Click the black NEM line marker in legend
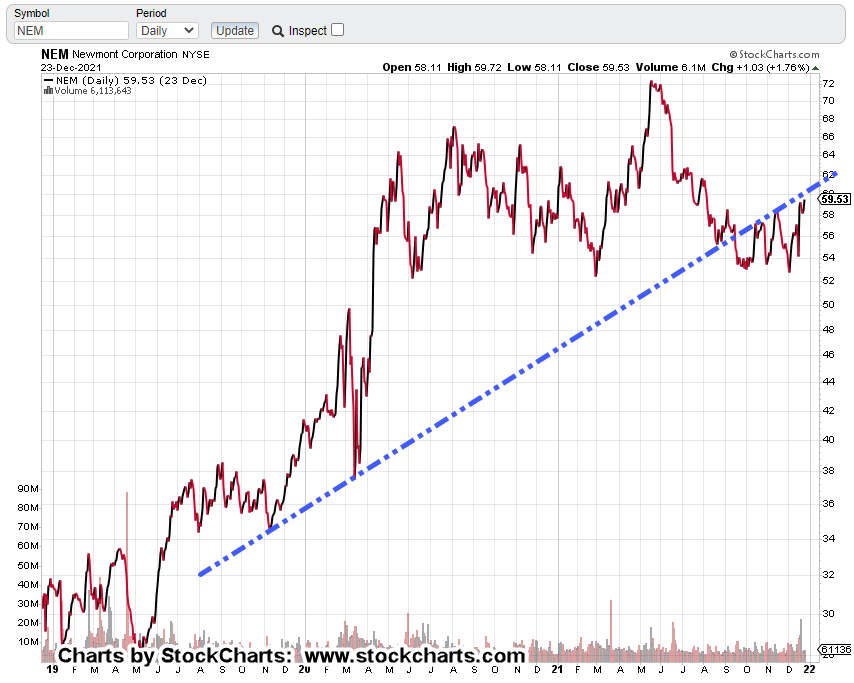Screen dimensions: 854x683 48,80
